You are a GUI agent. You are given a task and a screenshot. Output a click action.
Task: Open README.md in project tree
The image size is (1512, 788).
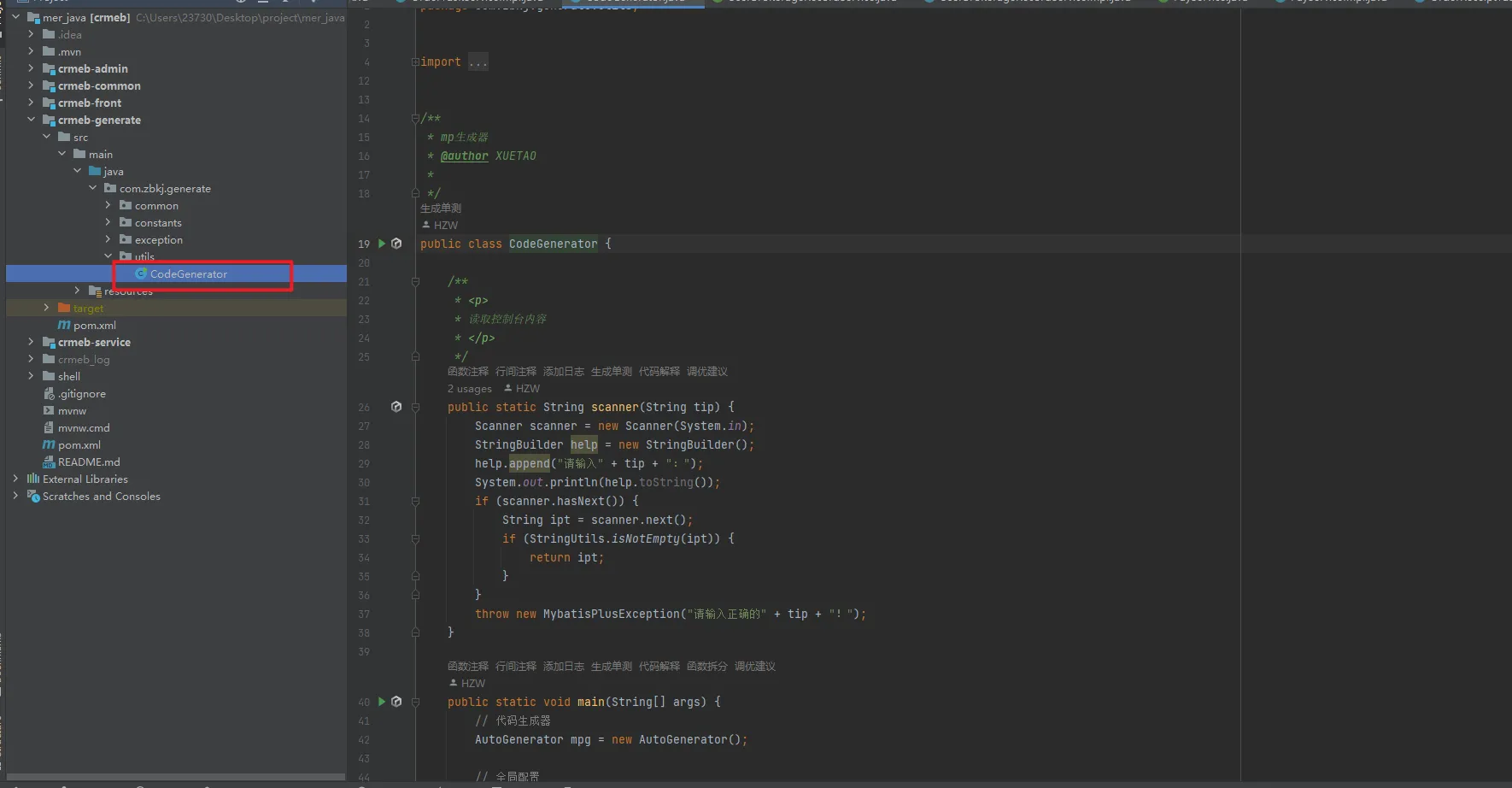(x=88, y=462)
